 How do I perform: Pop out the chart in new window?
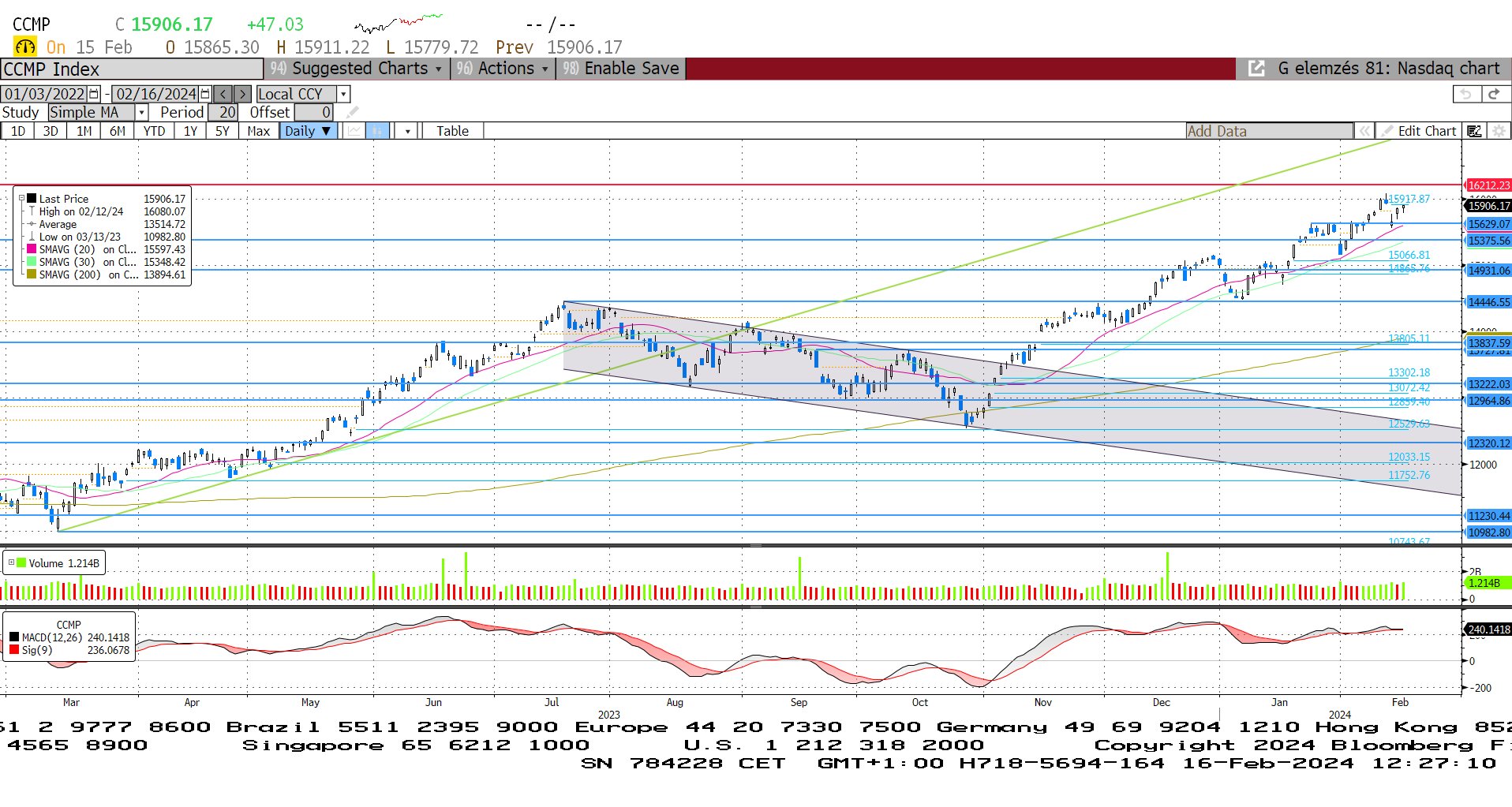coord(1256,69)
